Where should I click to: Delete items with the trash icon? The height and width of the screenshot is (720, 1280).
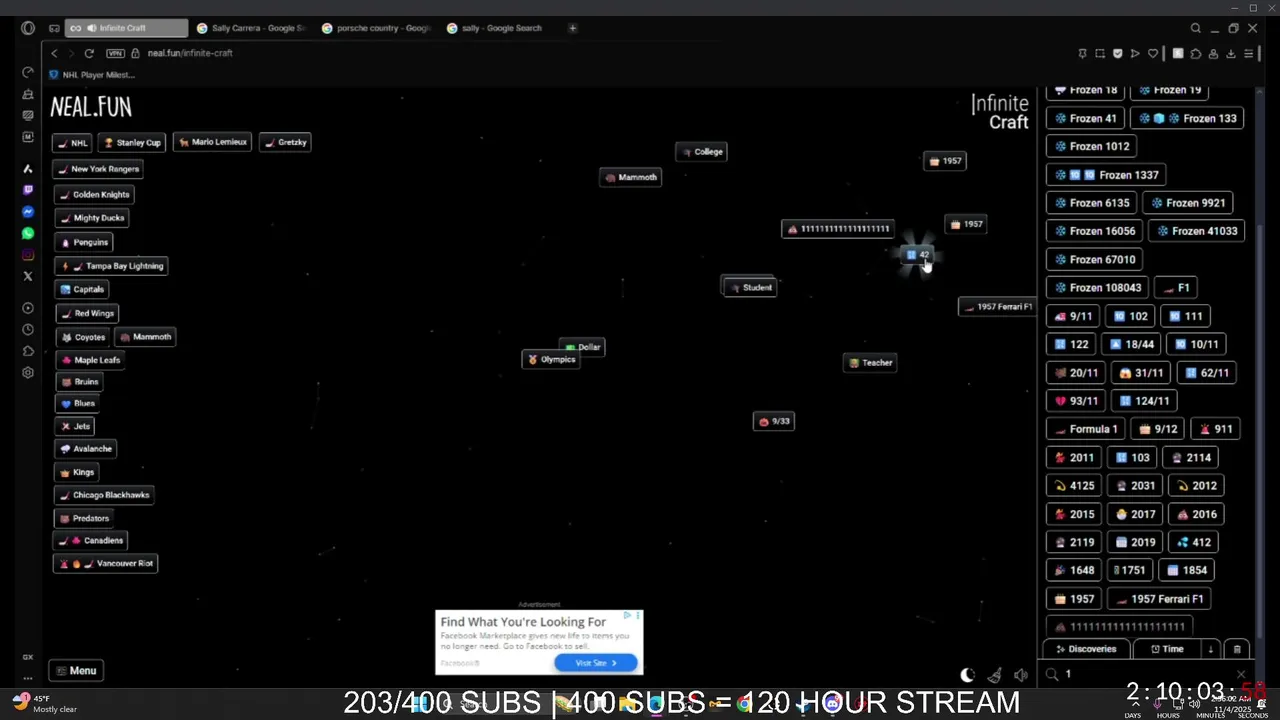tap(1237, 649)
